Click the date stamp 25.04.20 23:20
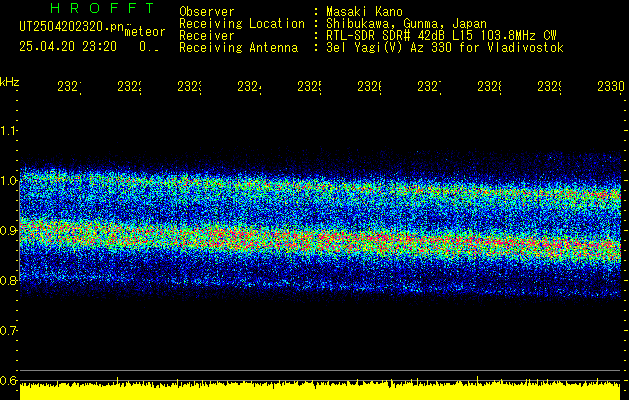This screenshot has height=400, width=629. tap(68, 47)
